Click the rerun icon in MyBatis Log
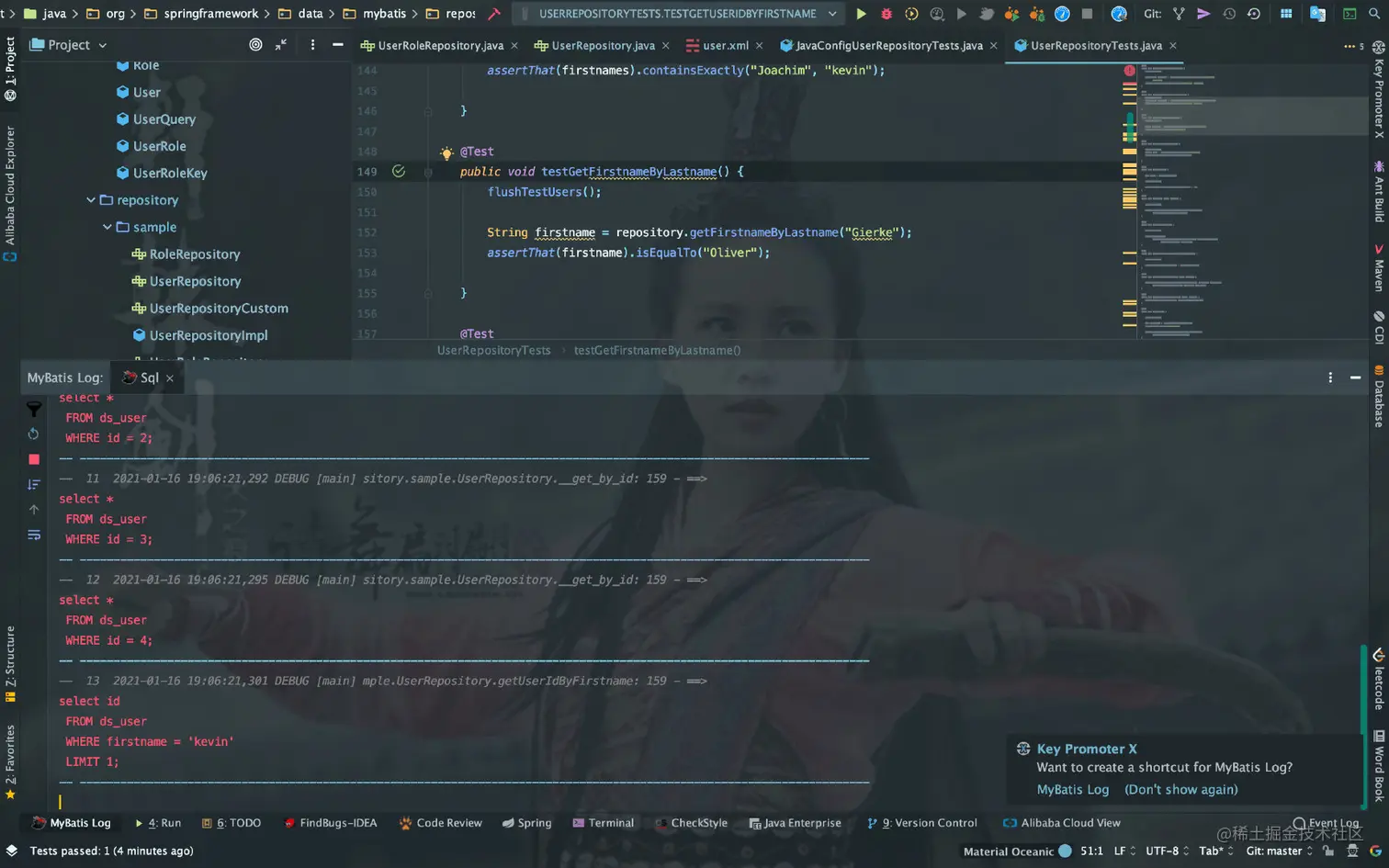 pos(34,434)
